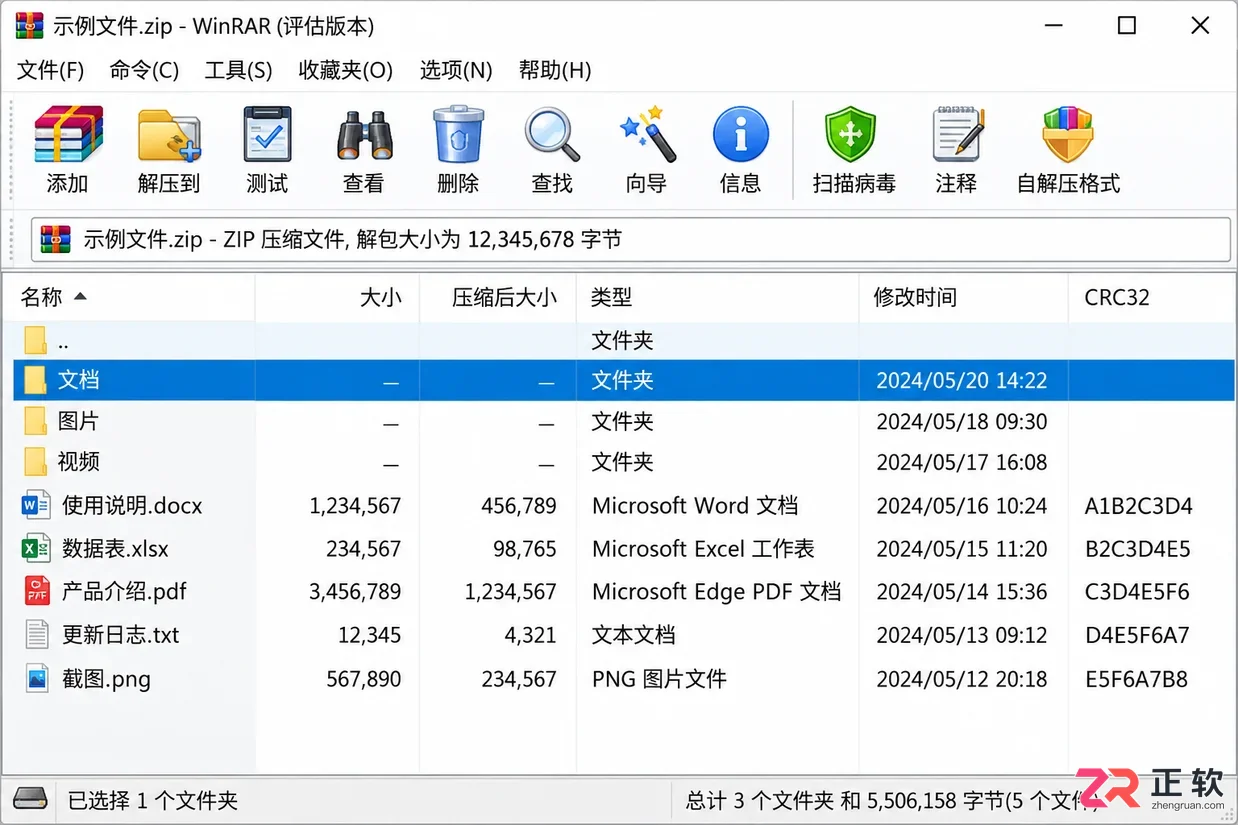Click the 自解压格式 (SFX) icon
The image size is (1238, 825).
pos(1068,135)
